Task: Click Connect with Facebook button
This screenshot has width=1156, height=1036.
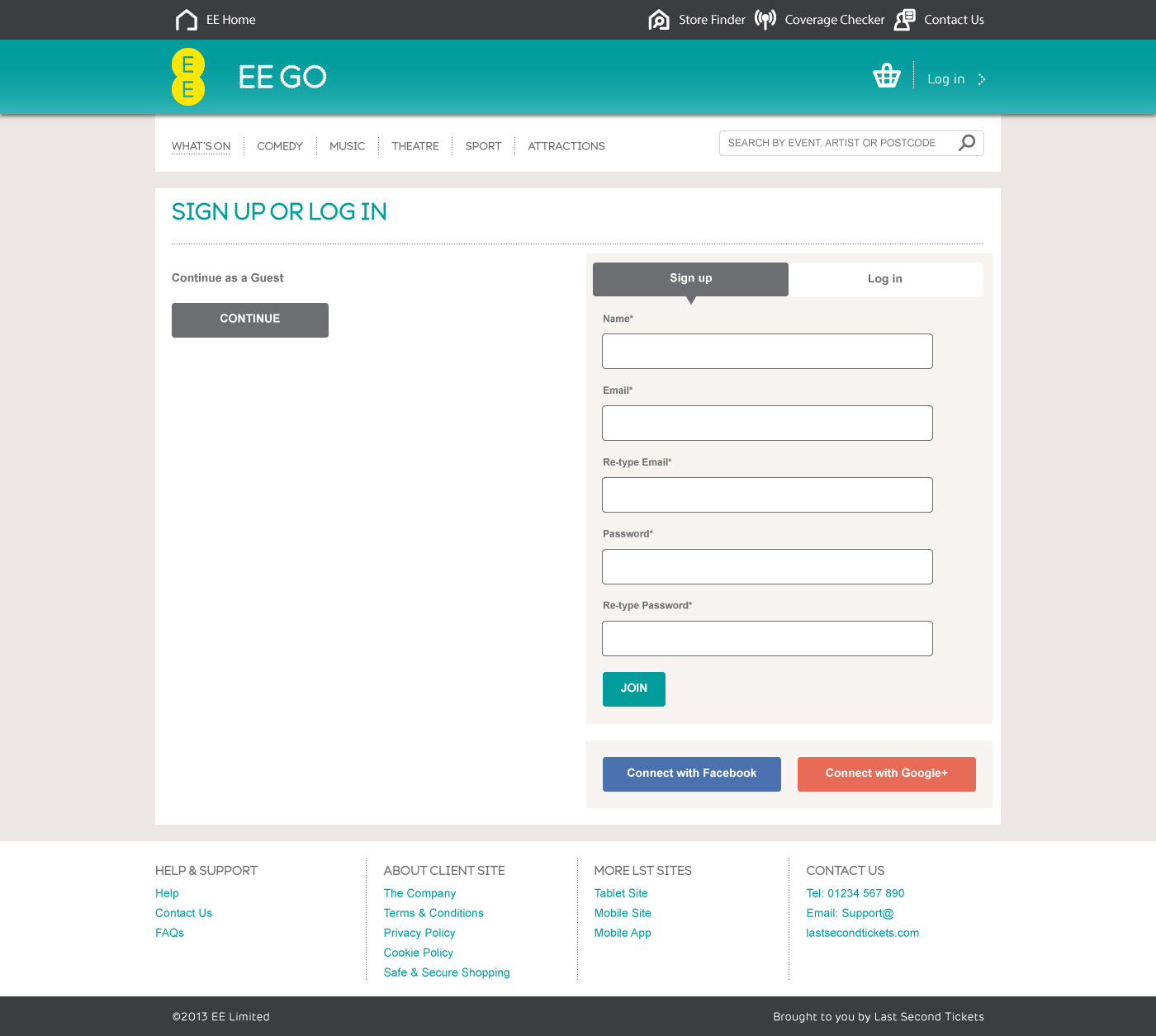Action: [x=692, y=774]
